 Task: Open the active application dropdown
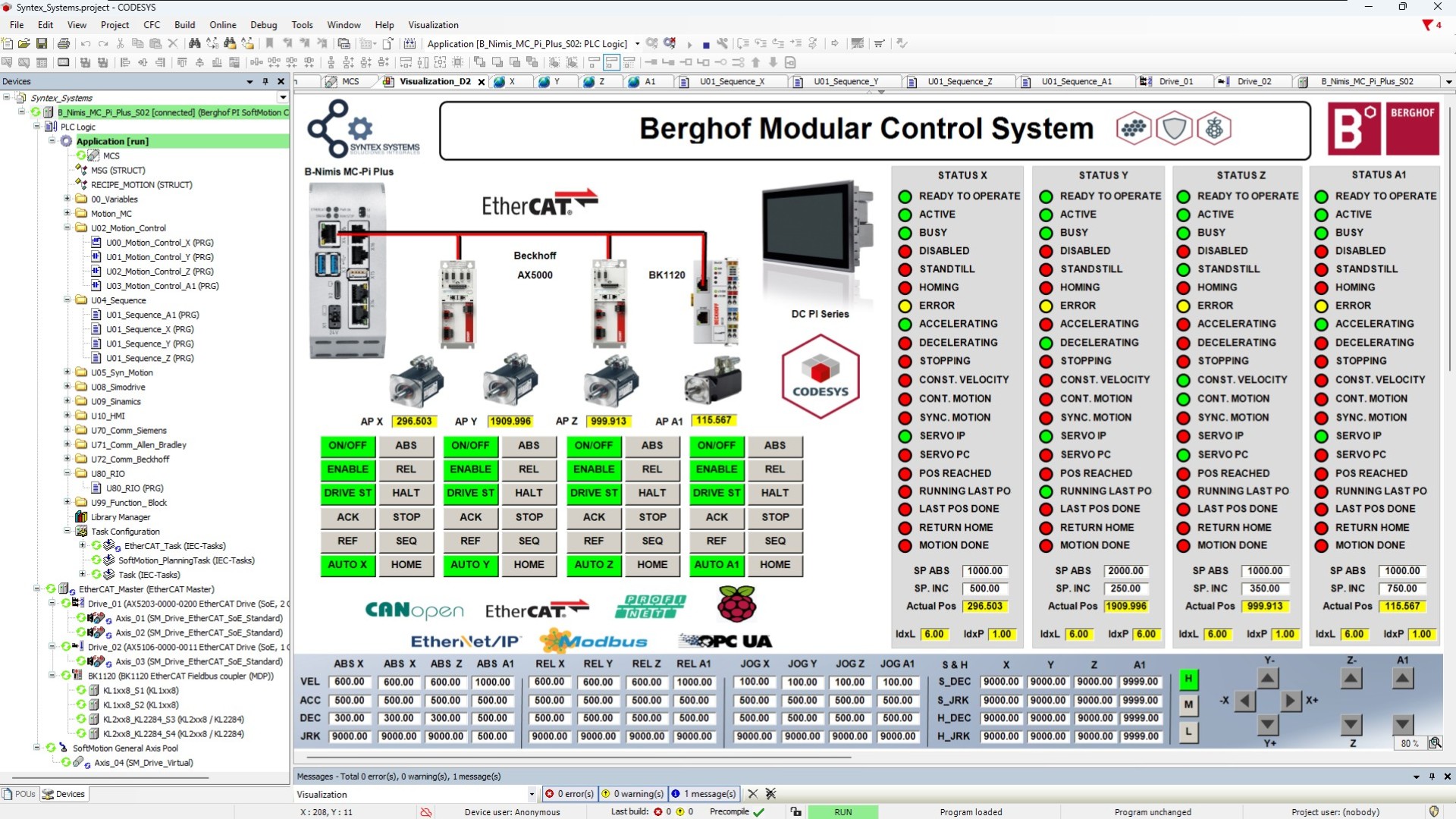coord(636,43)
